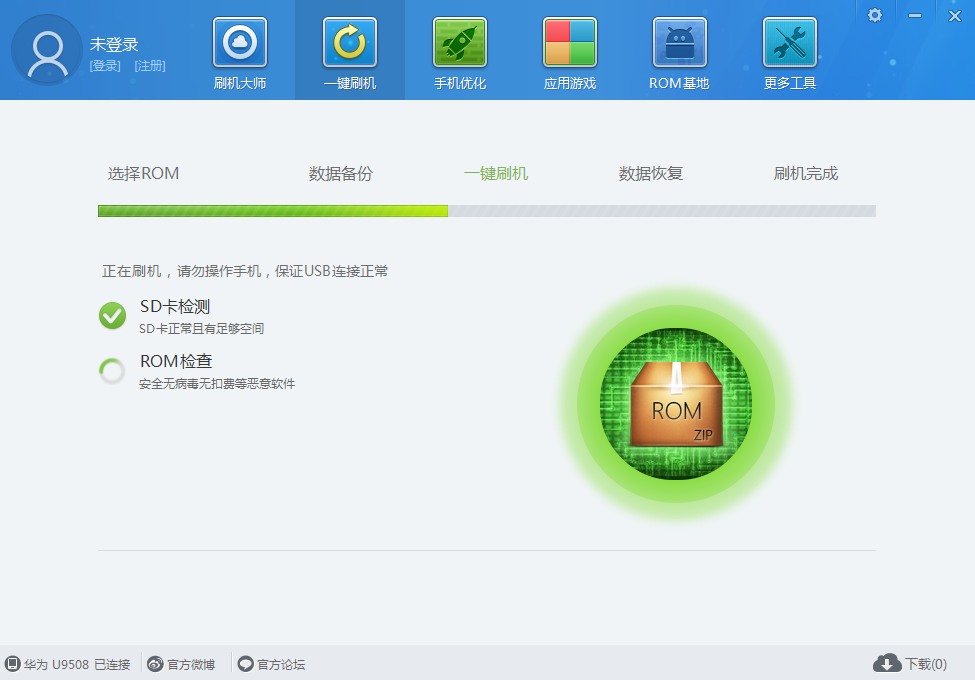Open settings gear in title bar
The width and height of the screenshot is (975, 680).
tap(875, 15)
